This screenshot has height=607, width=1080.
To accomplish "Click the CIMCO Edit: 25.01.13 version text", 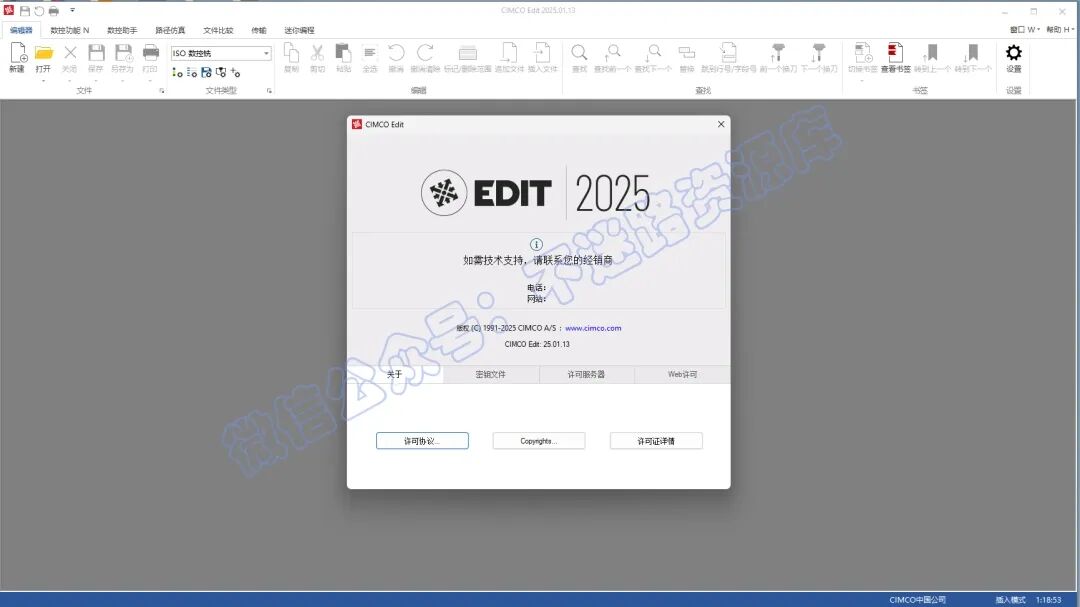I will coord(537,344).
